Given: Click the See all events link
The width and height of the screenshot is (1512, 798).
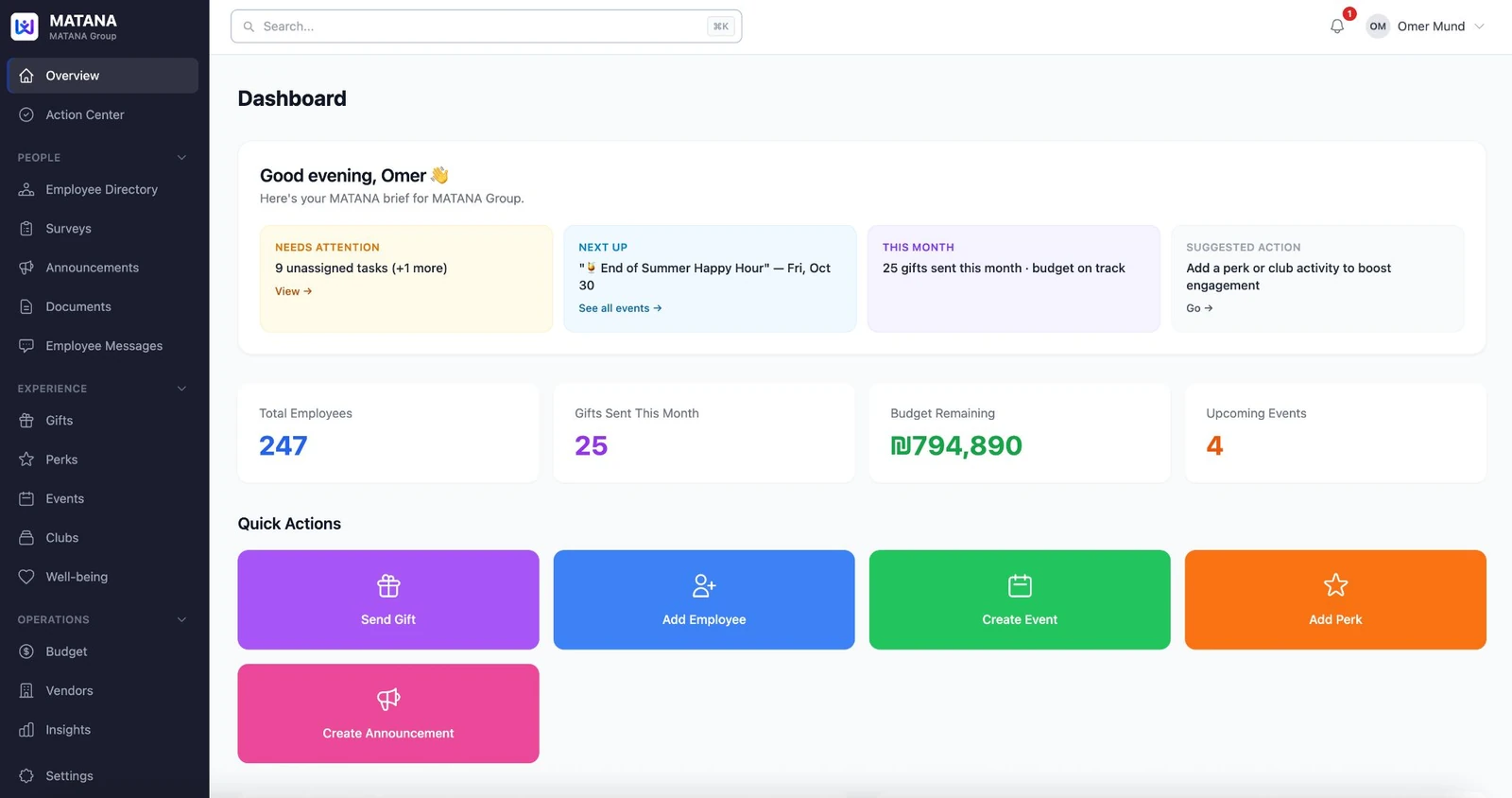Looking at the screenshot, I should tap(620, 308).
